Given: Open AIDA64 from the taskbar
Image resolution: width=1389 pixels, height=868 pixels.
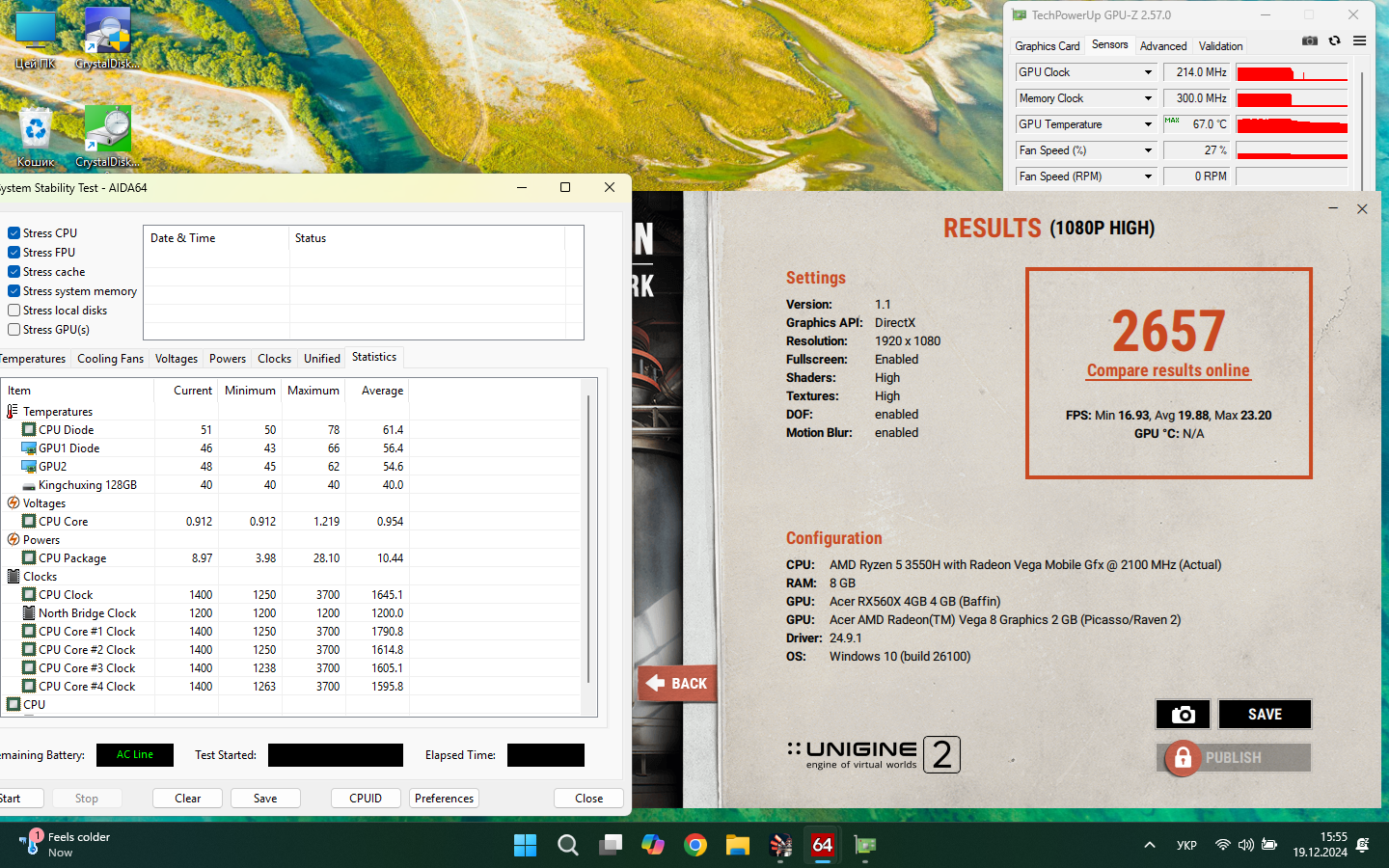Looking at the screenshot, I should click(822, 846).
